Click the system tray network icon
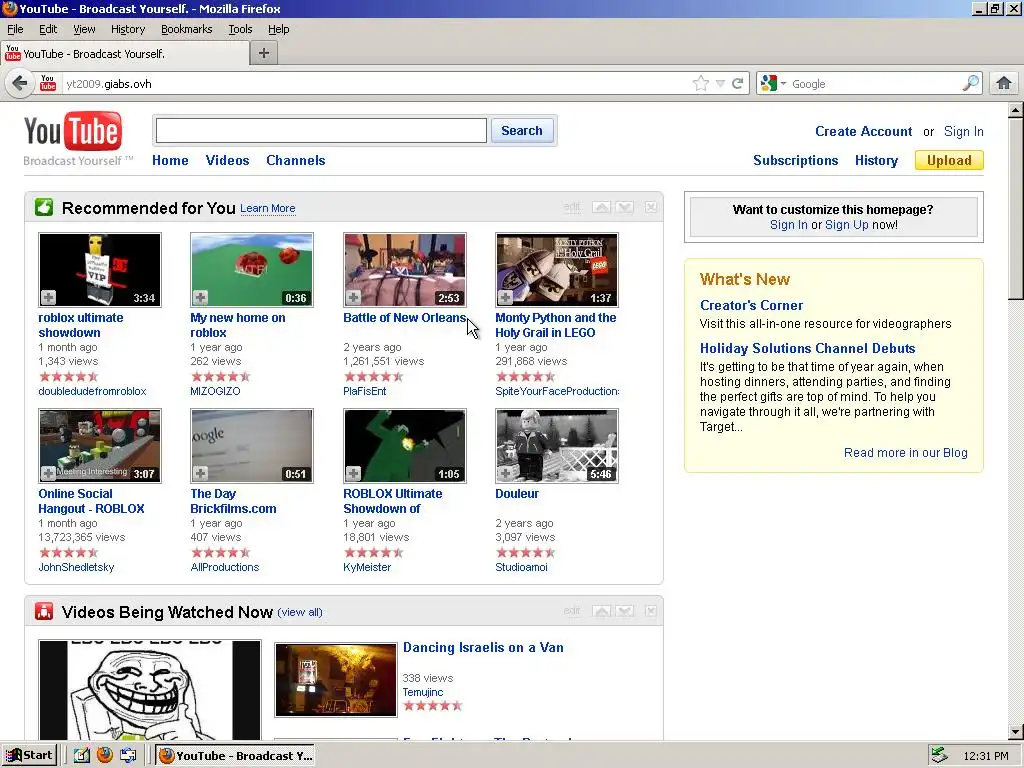This screenshot has height=768, width=1024. pyautogui.click(x=939, y=755)
